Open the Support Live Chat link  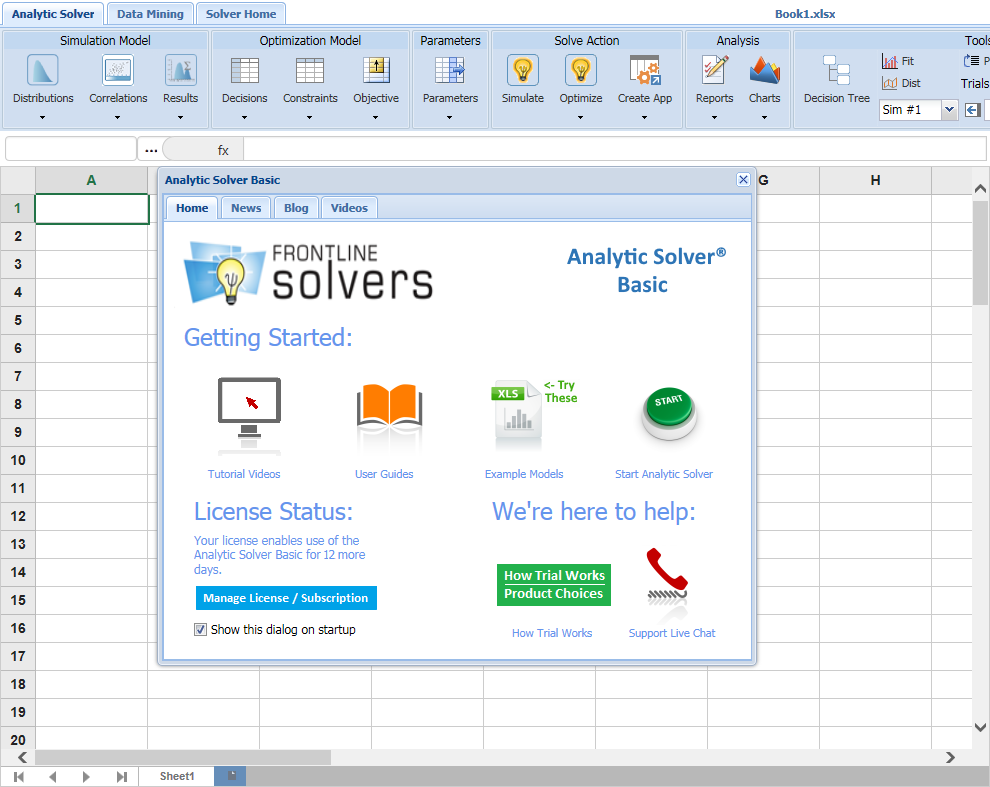(x=672, y=633)
